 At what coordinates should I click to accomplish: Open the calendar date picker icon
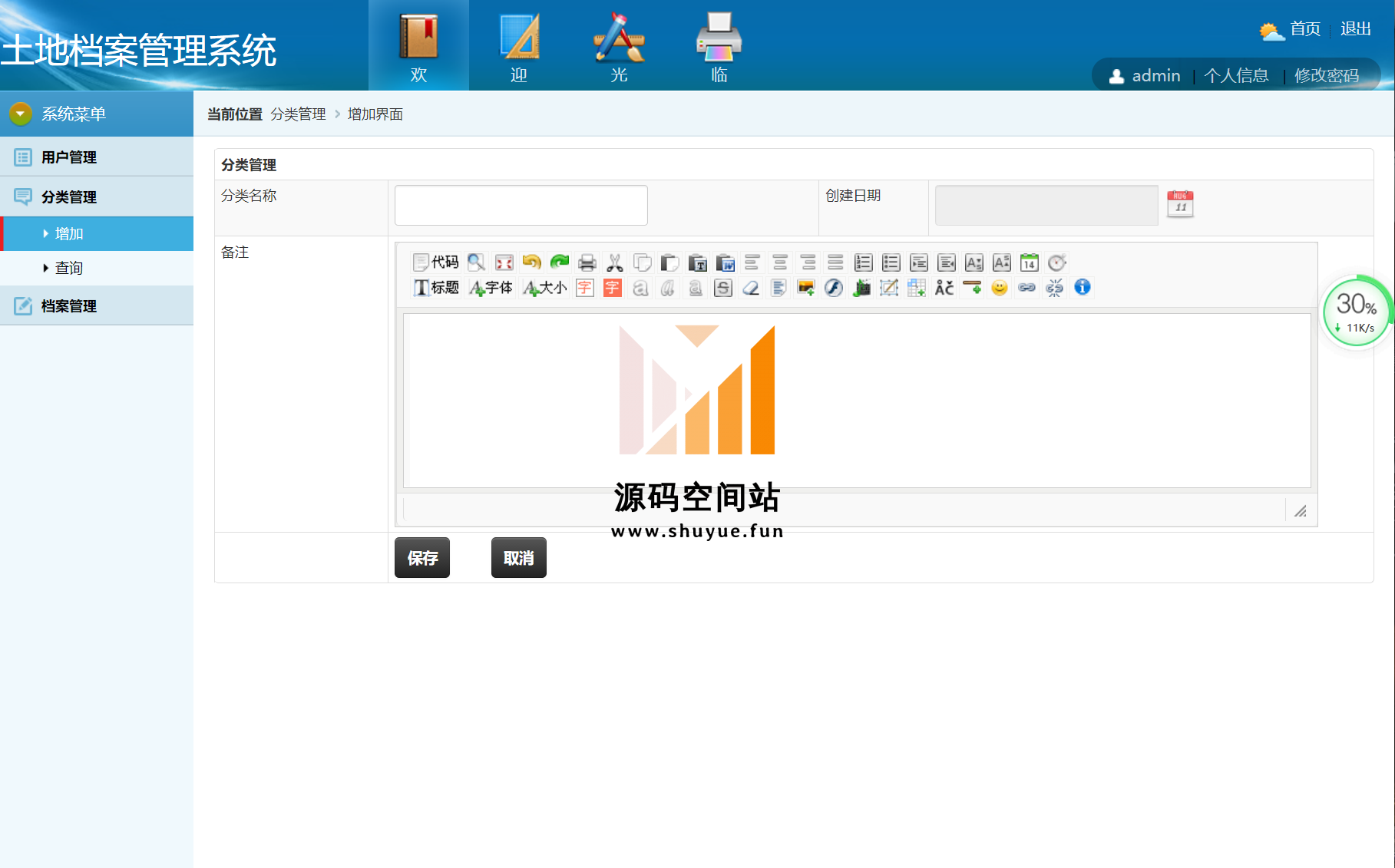(1180, 204)
